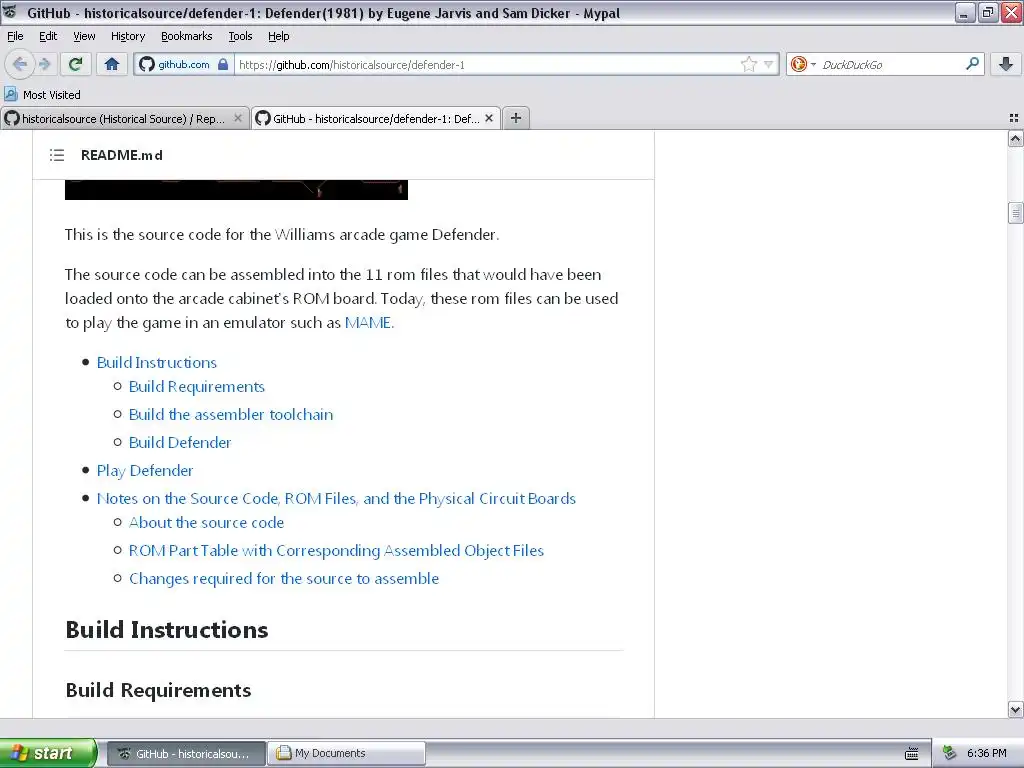The height and width of the screenshot is (768, 1024).
Task: Reload the current page
Action: (x=76, y=64)
